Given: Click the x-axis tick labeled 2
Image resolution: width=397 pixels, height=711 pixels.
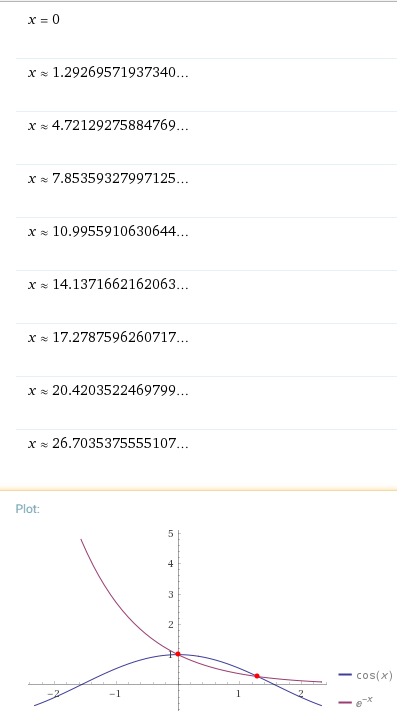Looking at the screenshot, I should (x=301, y=694).
